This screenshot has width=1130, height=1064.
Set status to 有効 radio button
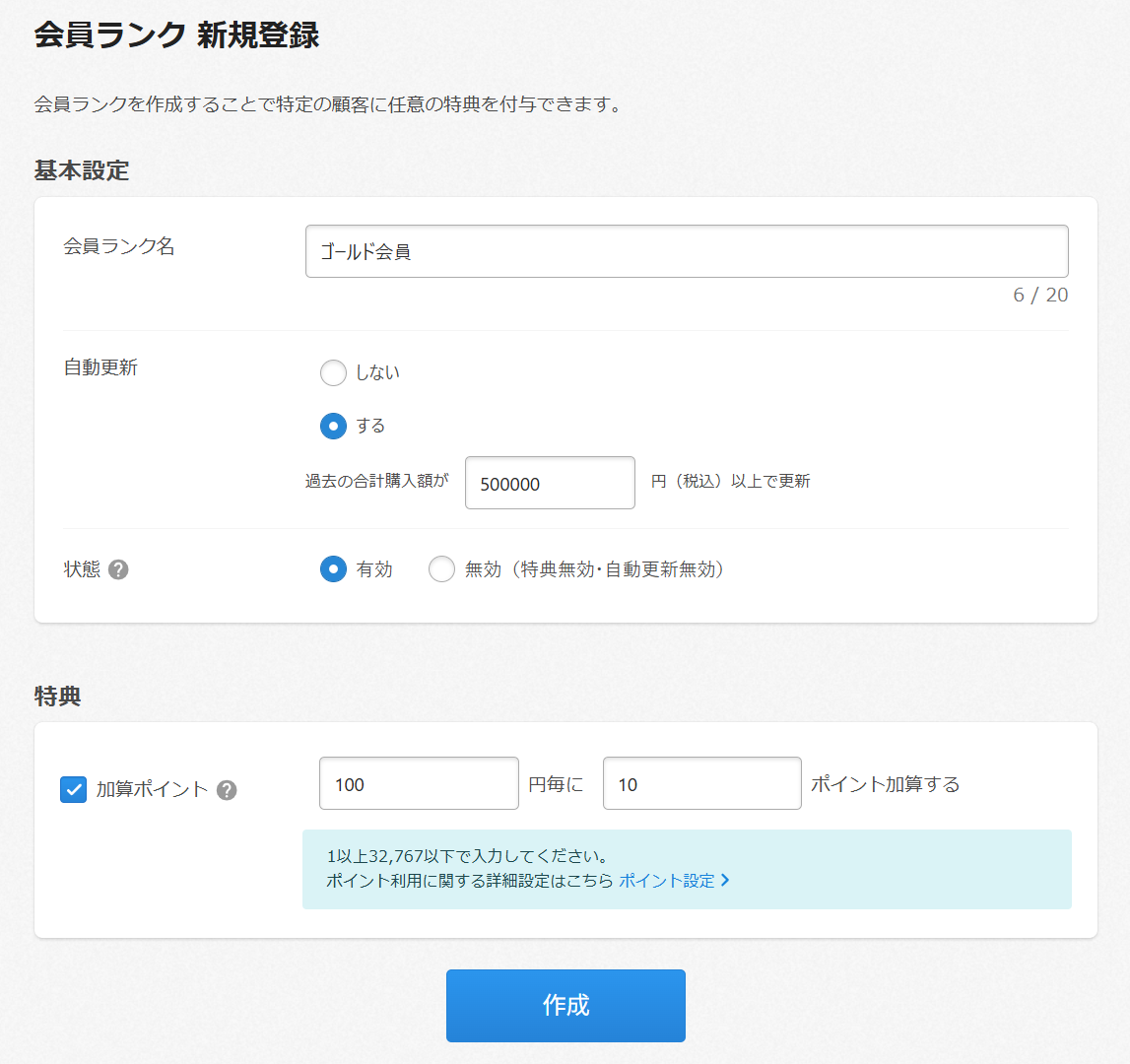coord(333,569)
